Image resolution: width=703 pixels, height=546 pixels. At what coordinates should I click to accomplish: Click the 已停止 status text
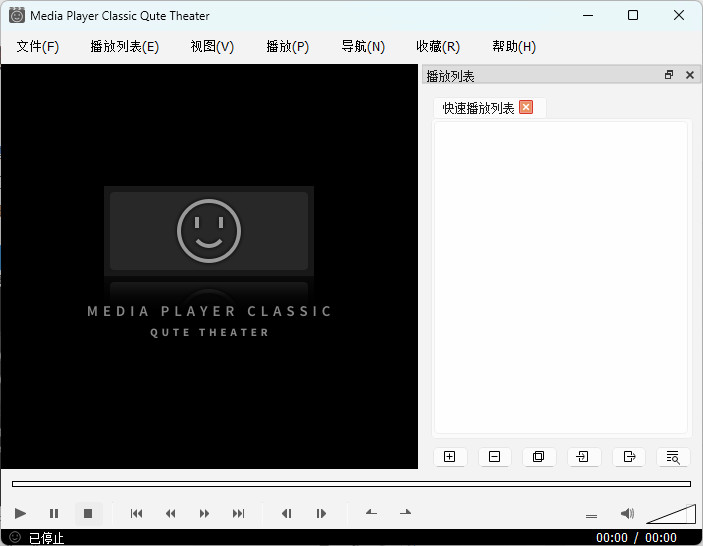click(46, 538)
